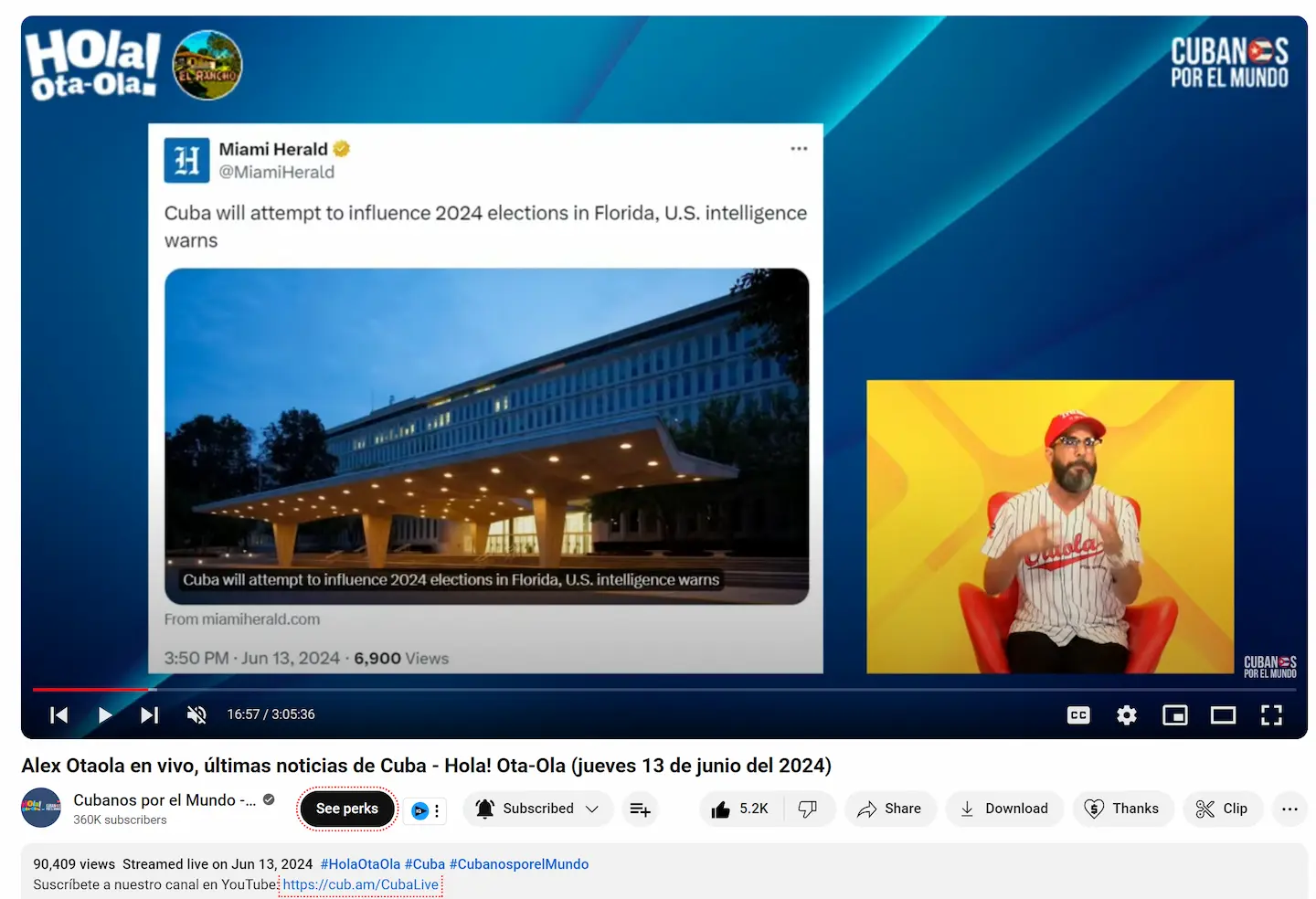Click the Subscribed bell icon
The image size is (1316, 899).
tap(485, 809)
